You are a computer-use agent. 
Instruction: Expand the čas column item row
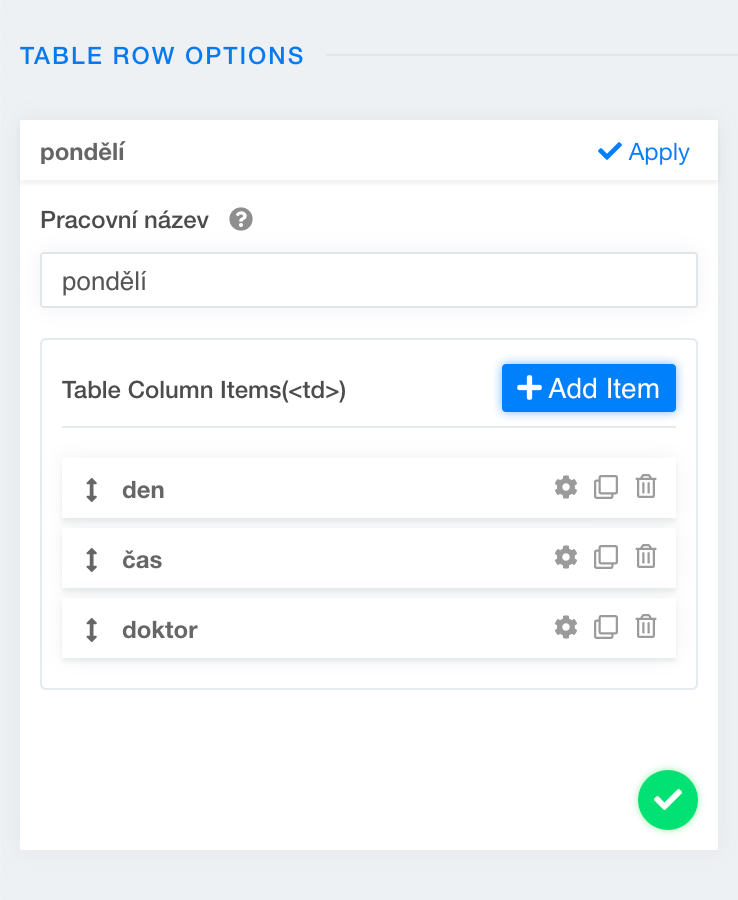click(x=330, y=560)
